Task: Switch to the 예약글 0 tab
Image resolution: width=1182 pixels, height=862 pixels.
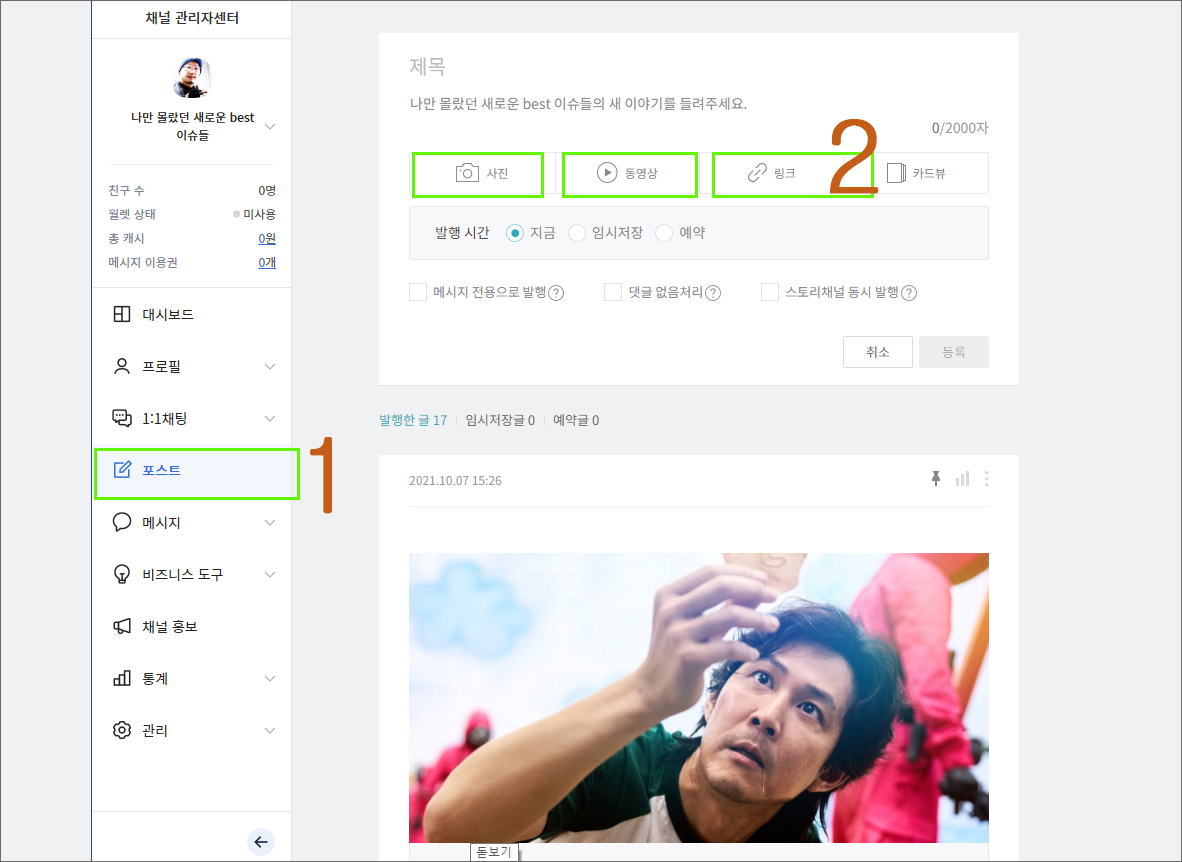Action: click(576, 420)
